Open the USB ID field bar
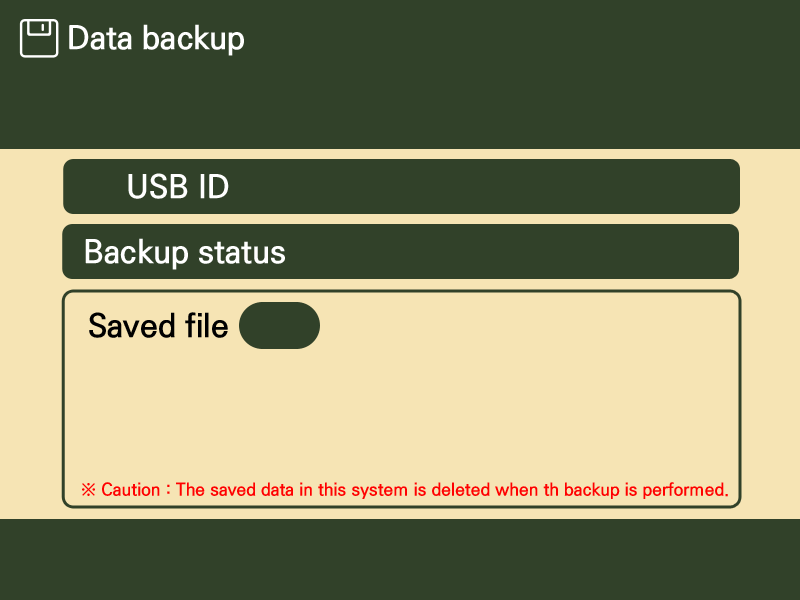The width and height of the screenshot is (800, 600). (x=401, y=187)
